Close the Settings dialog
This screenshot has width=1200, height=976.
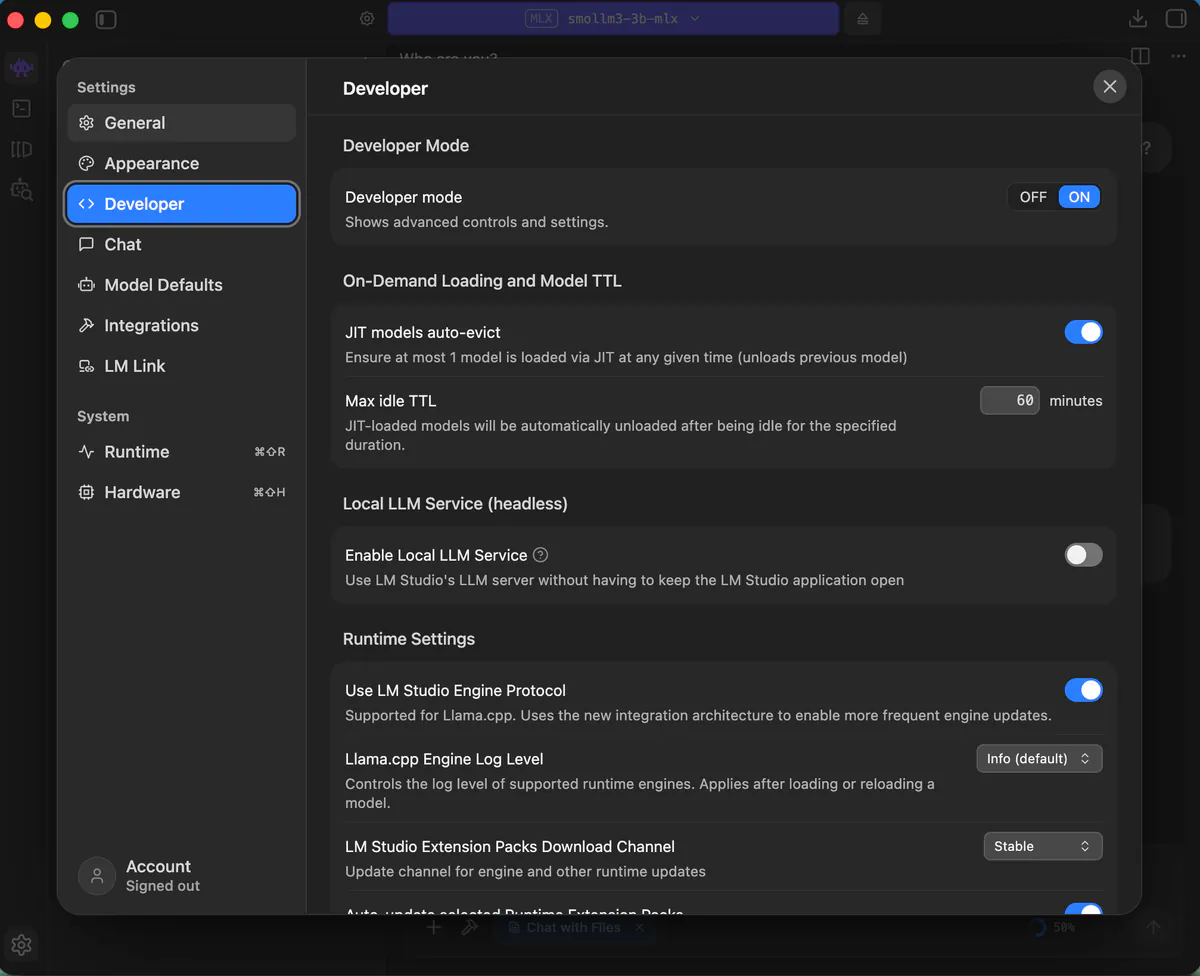pos(1110,87)
